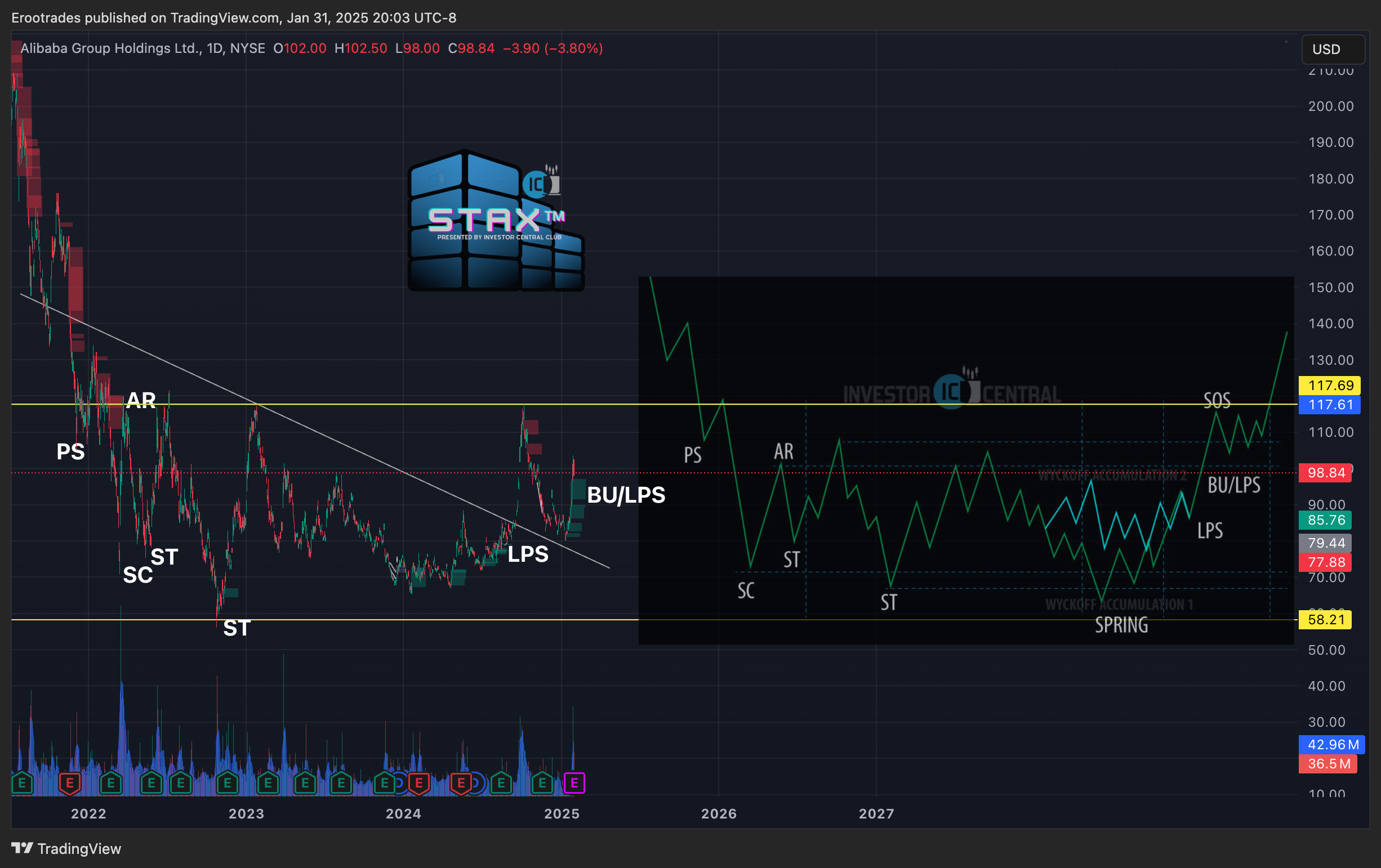Click the 2022 label on the time axis
The width and height of the screenshot is (1381, 868).
tap(88, 813)
